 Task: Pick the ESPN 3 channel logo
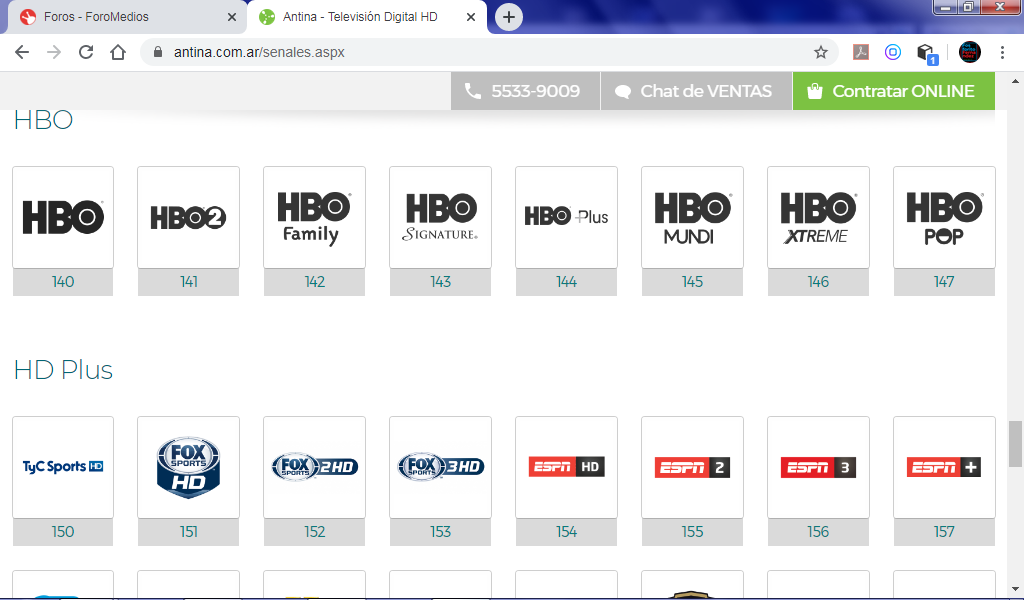(818, 467)
